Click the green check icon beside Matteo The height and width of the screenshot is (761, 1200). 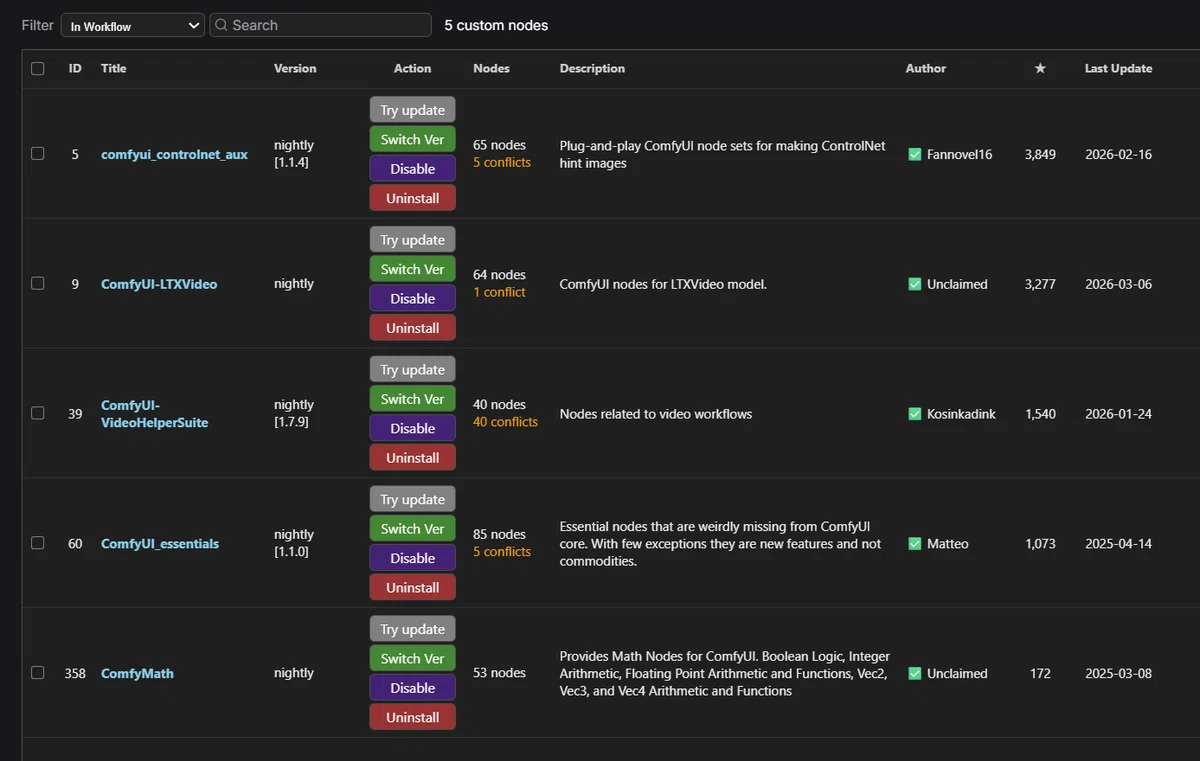(914, 544)
